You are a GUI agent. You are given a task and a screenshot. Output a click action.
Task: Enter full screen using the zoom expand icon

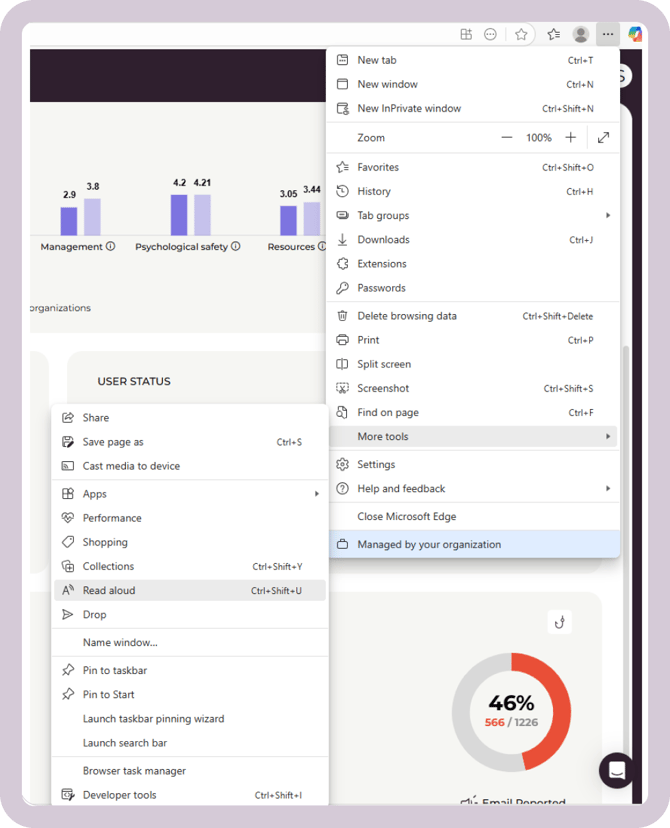[603, 138]
